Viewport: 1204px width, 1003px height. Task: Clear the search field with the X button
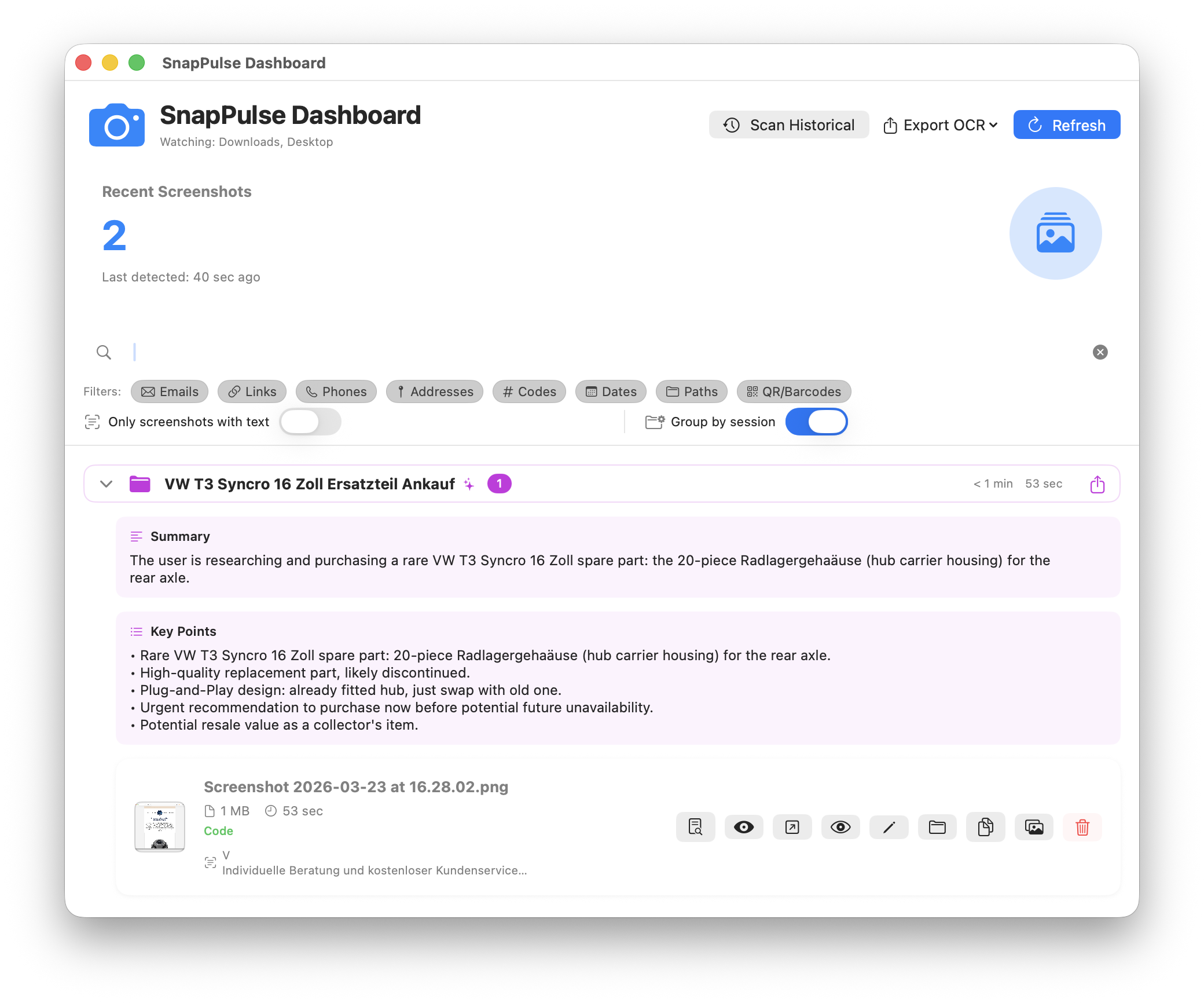click(x=1100, y=352)
